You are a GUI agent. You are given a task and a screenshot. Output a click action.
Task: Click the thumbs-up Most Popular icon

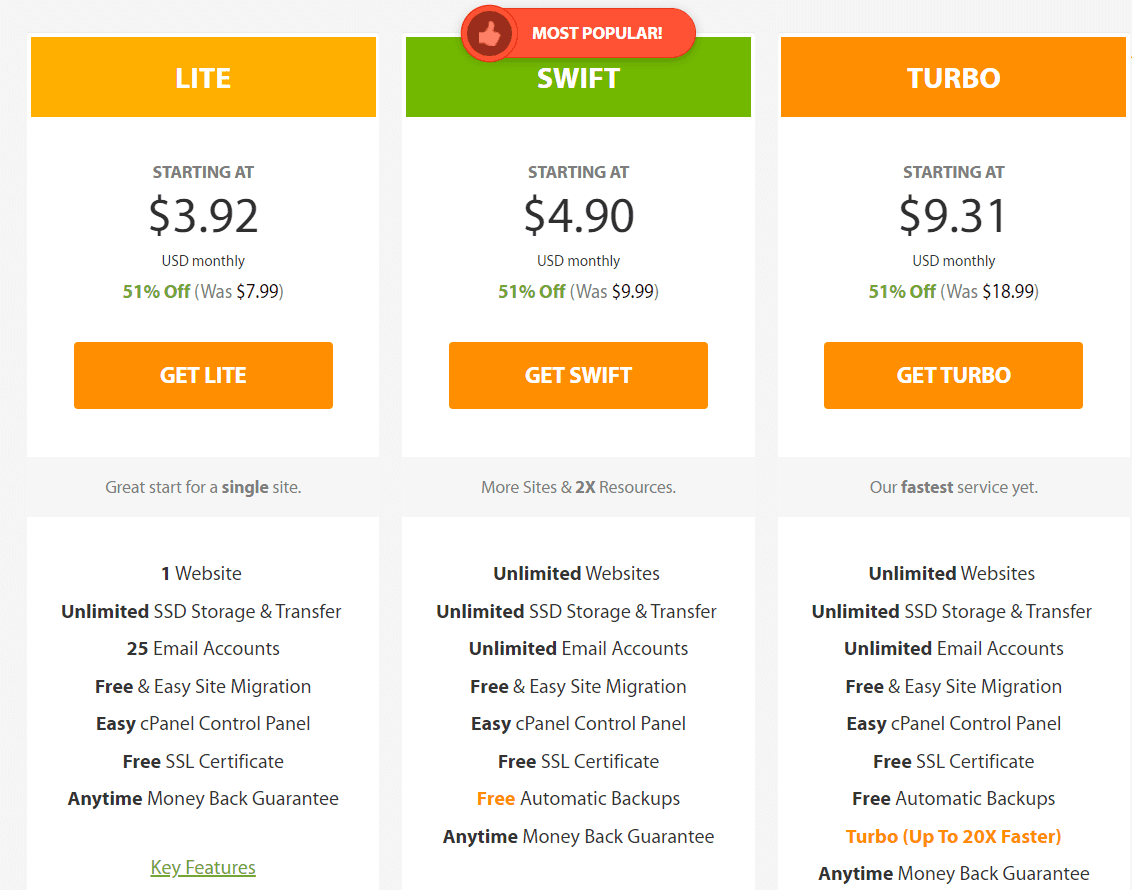489,33
